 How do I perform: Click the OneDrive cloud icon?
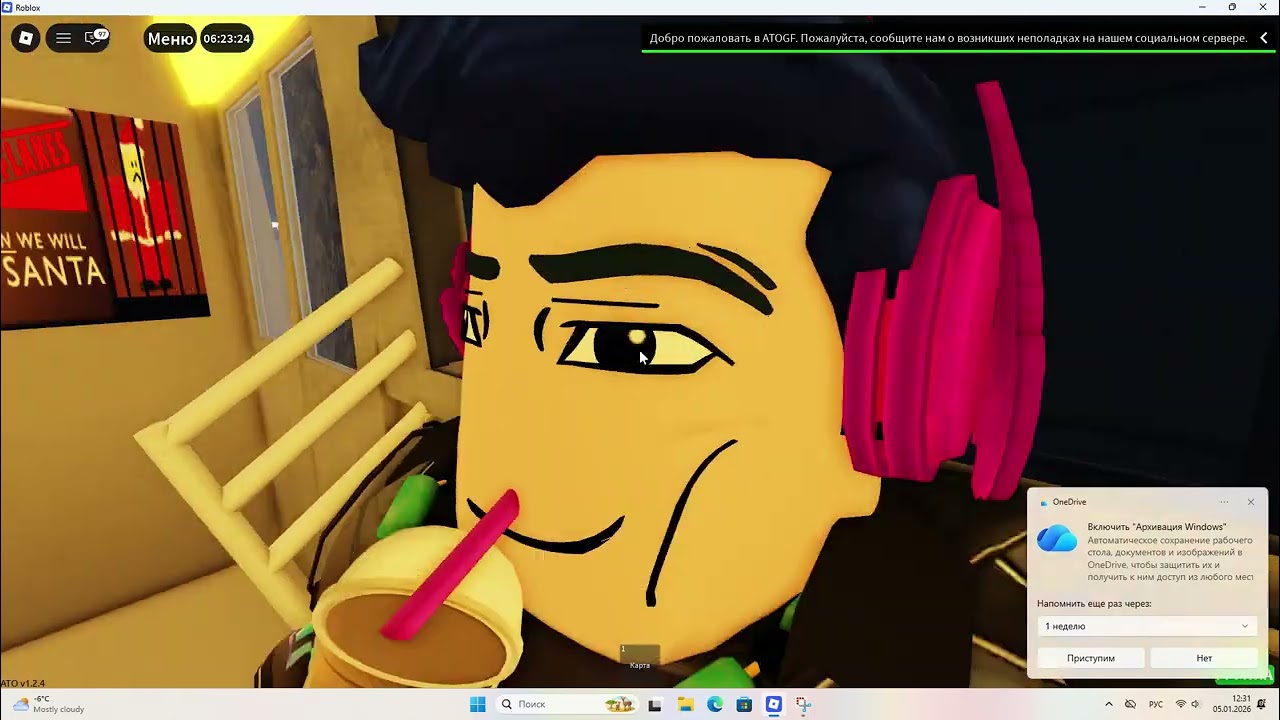1057,539
